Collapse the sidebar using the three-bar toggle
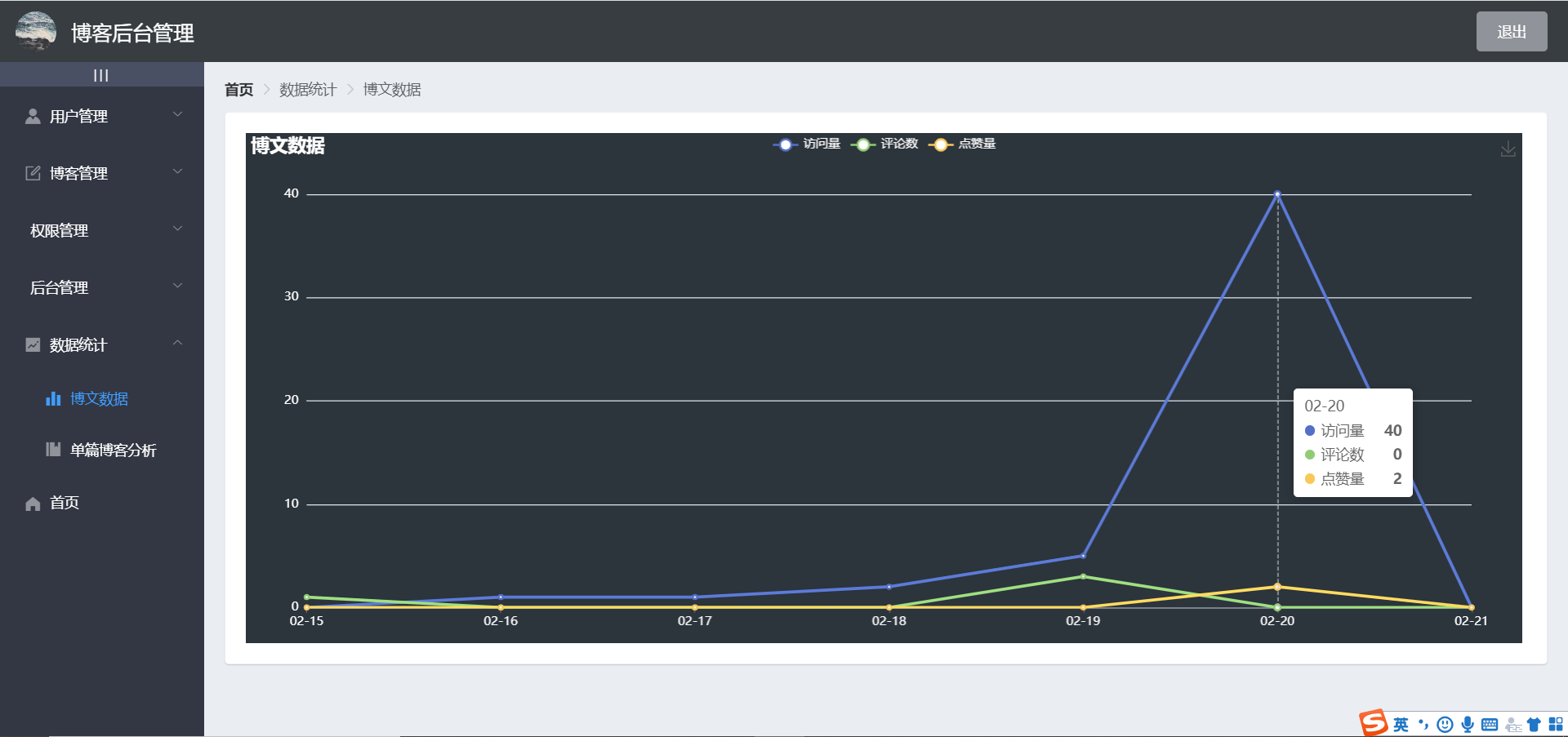Viewport: 1568px width, 737px height. (101, 75)
